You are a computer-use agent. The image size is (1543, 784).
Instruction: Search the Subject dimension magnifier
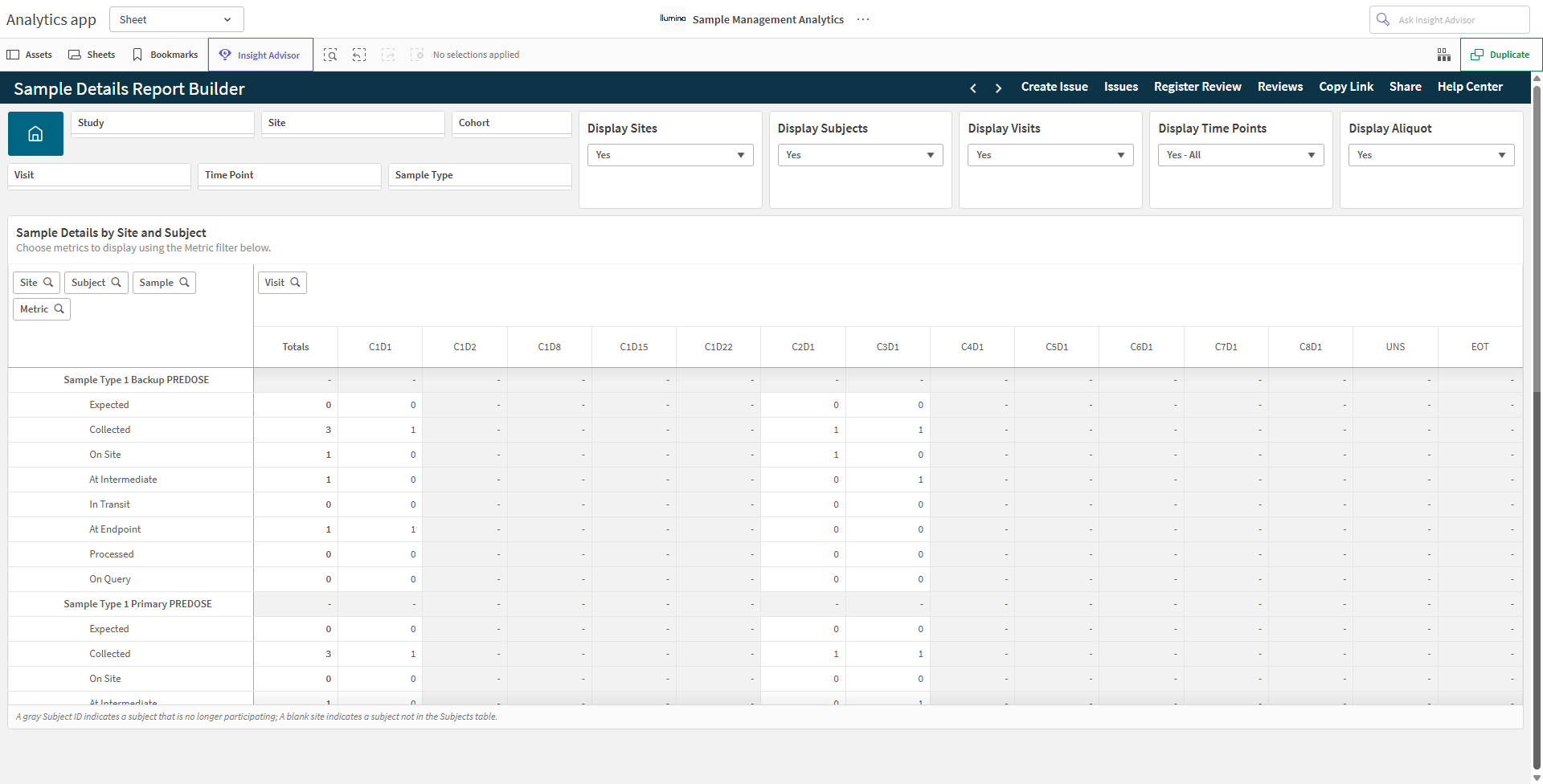[x=117, y=283]
